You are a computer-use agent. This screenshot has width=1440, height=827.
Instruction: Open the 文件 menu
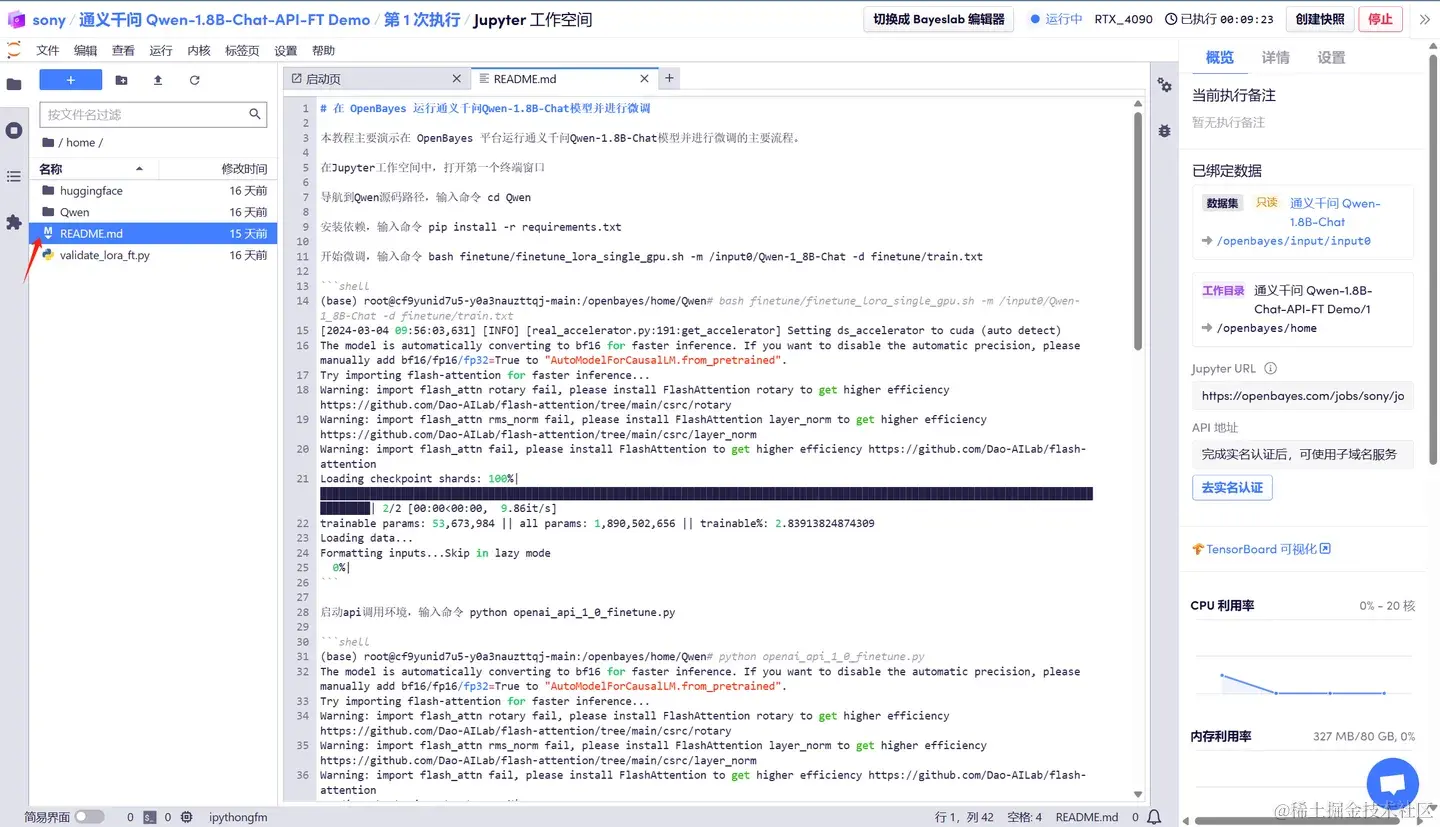pos(48,50)
